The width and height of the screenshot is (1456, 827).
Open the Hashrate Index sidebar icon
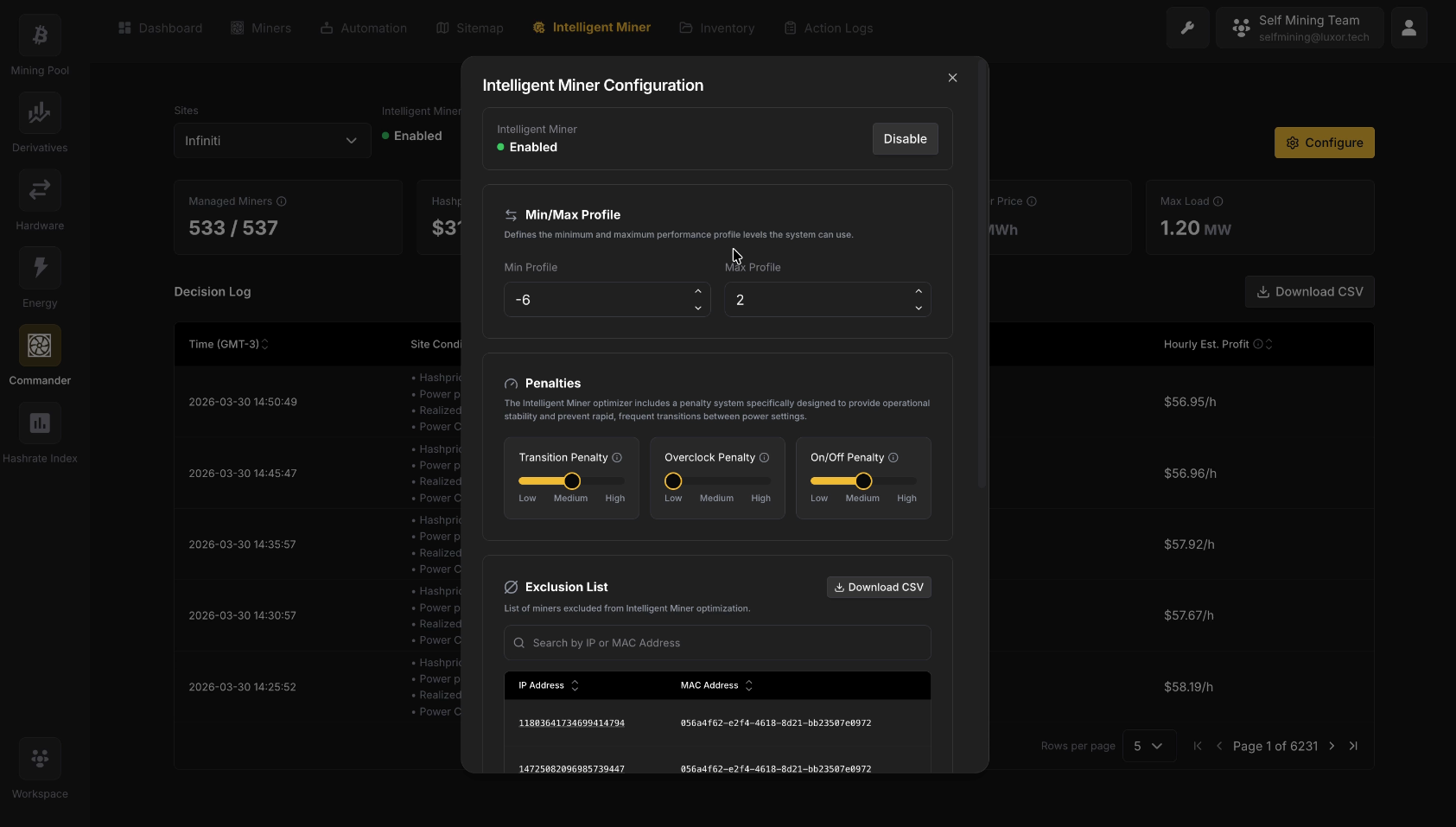tap(39, 423)
